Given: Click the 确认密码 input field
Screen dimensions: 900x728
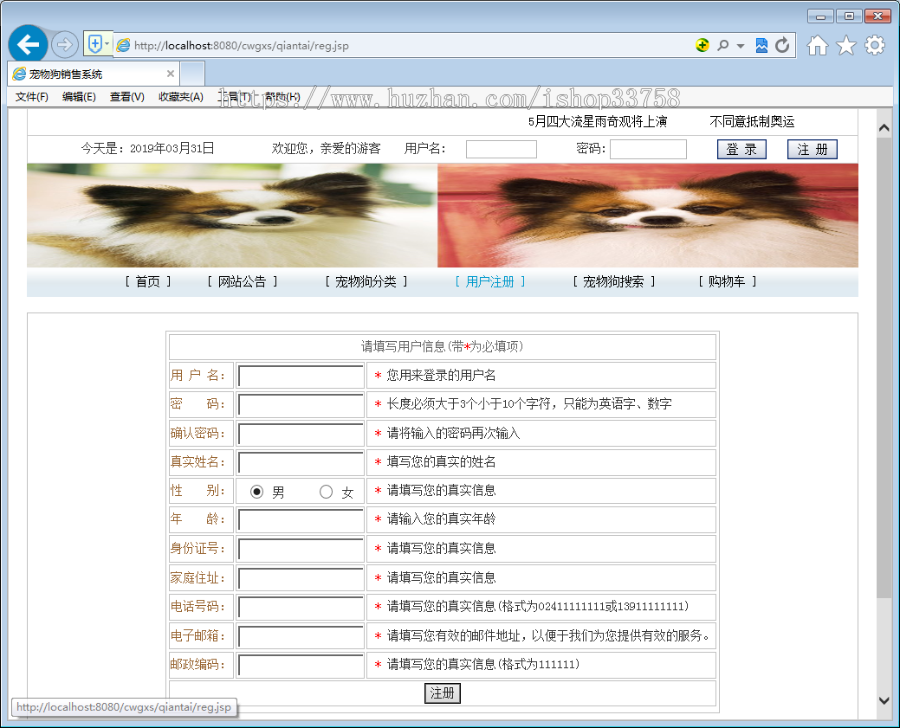Looking at the screenshot, I should (x=301, y=433).
